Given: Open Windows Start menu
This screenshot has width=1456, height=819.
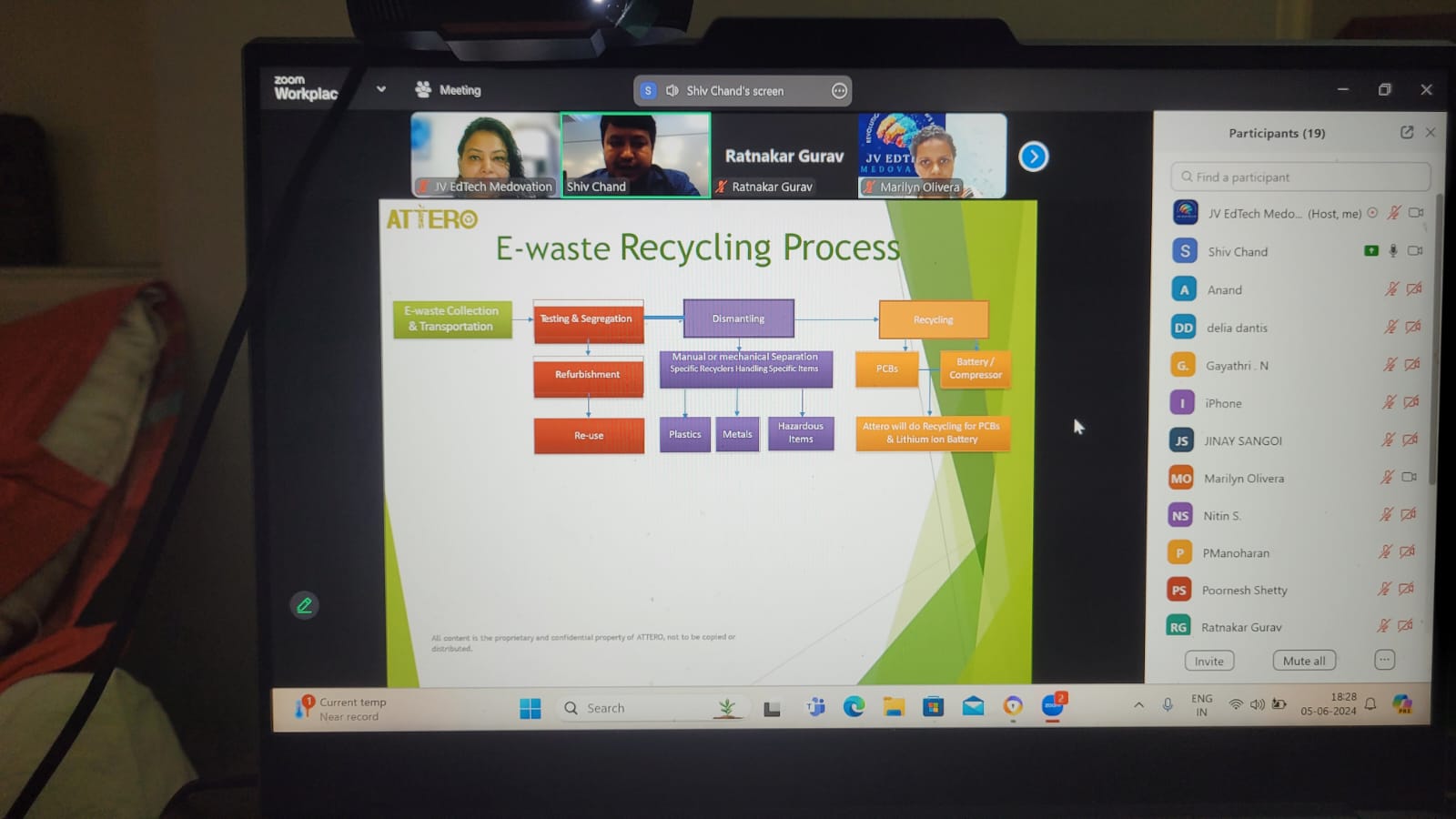Looking at the screenshot, I should [x=530, y=708].
